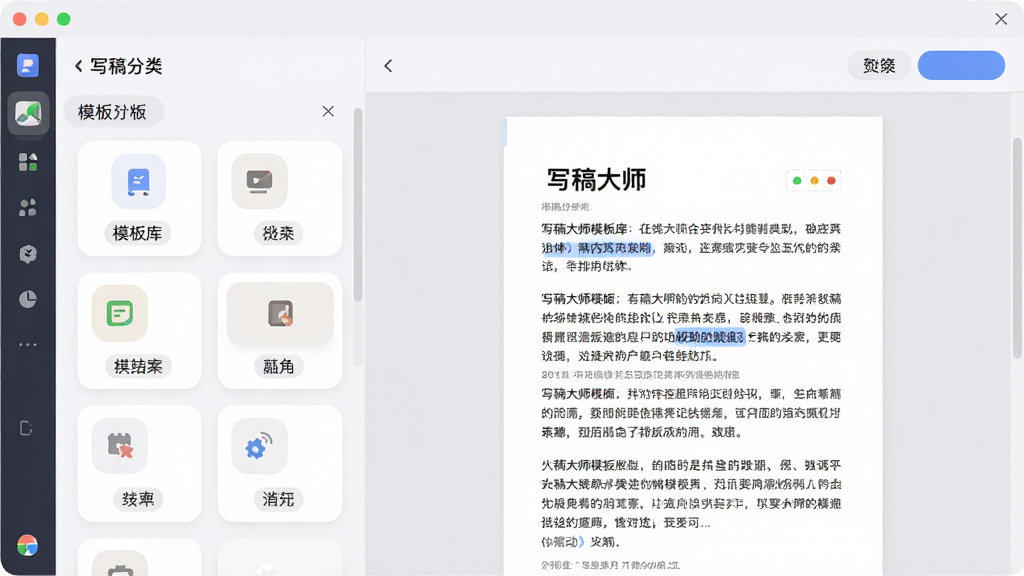The height and width of the screenshot is (576, 1024).
Task: Click the colorful round avatar icon
Action: tap(27, 545)
